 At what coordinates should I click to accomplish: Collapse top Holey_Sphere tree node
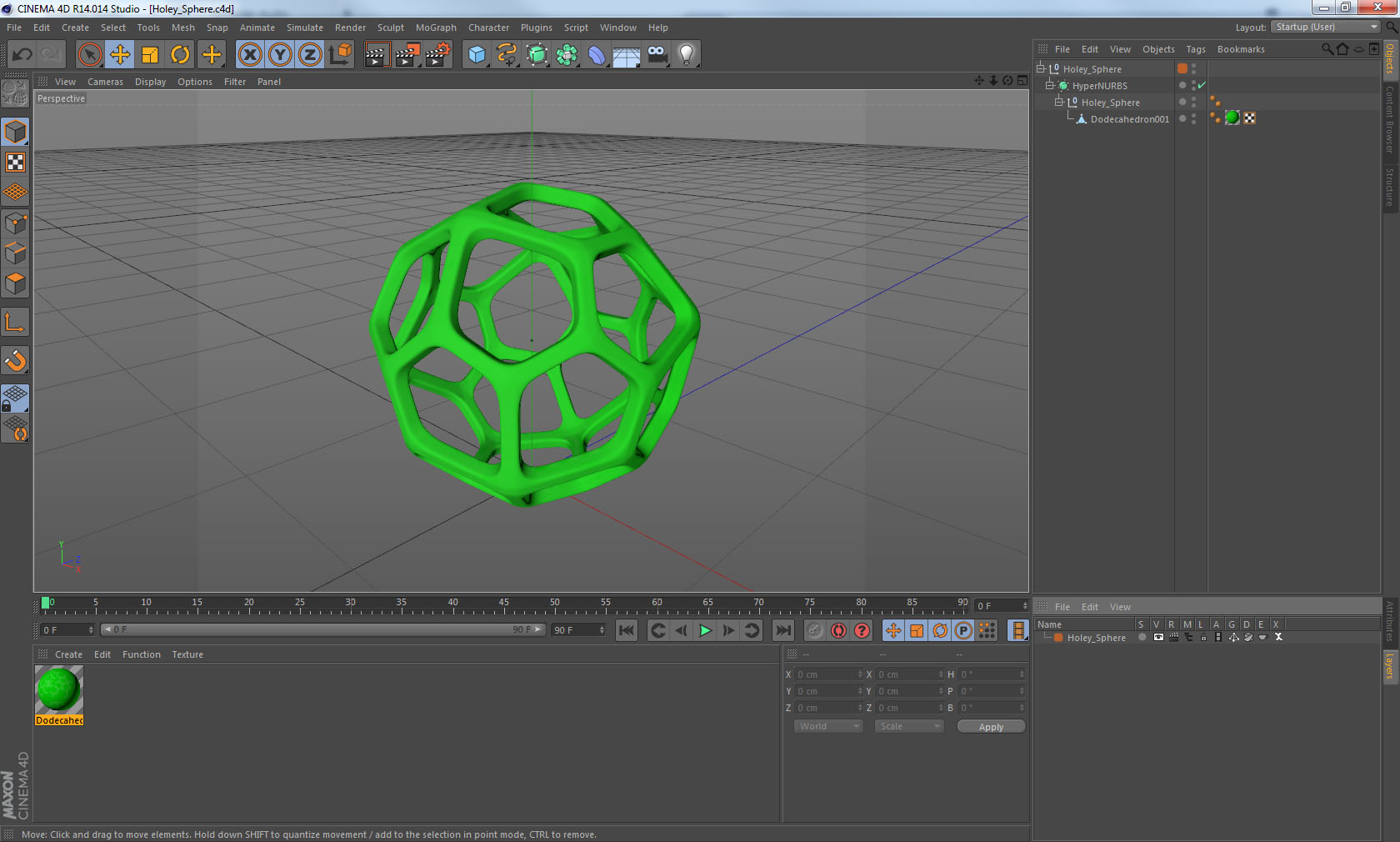(x=1040, y=68)
